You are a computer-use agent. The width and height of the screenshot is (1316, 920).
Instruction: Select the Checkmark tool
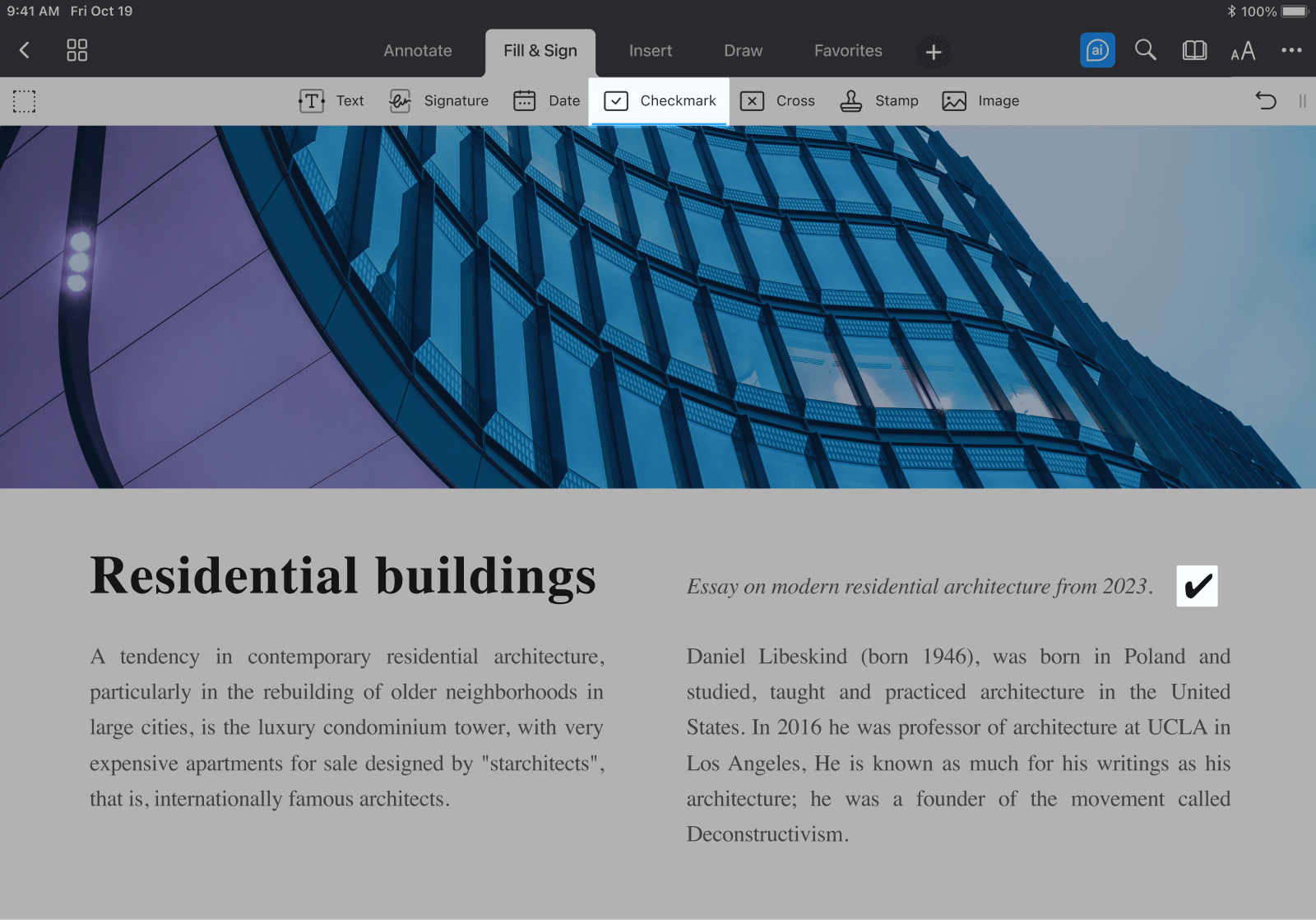click(660, 100)
